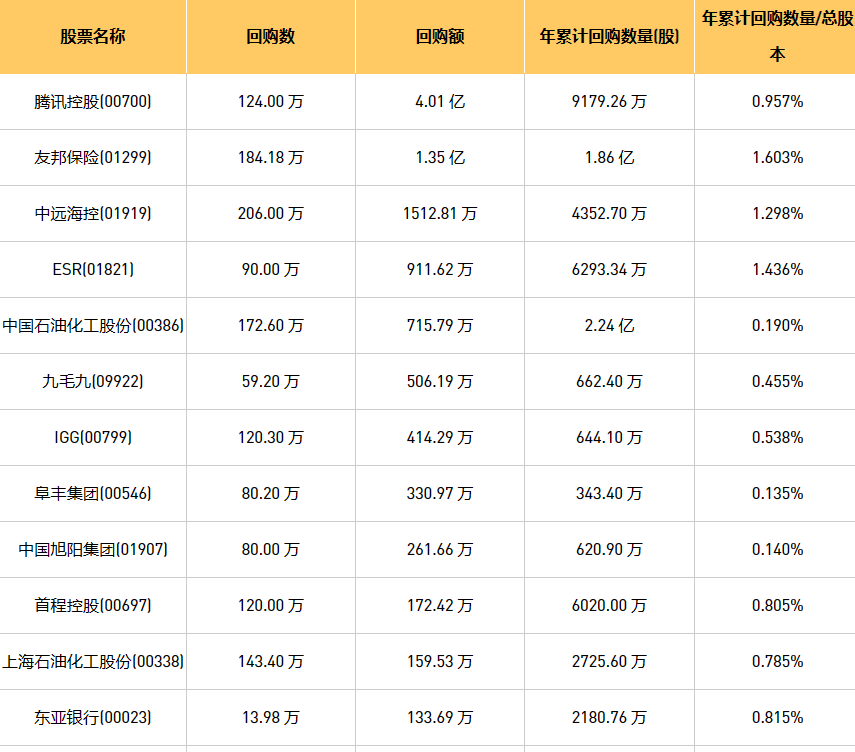Click the 330.97 万 buyback amount cell
855x752 pixels.
tap(440, 494)
